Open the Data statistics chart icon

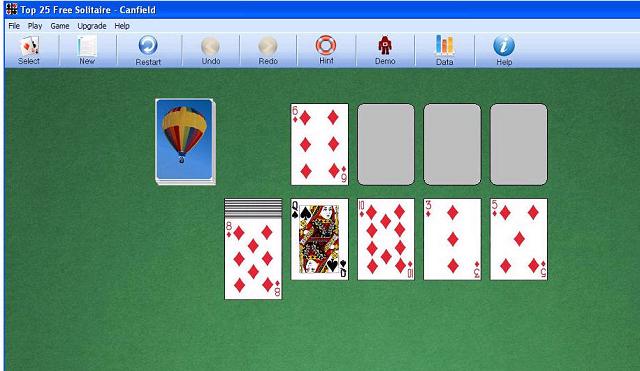(x=444, y=50)
